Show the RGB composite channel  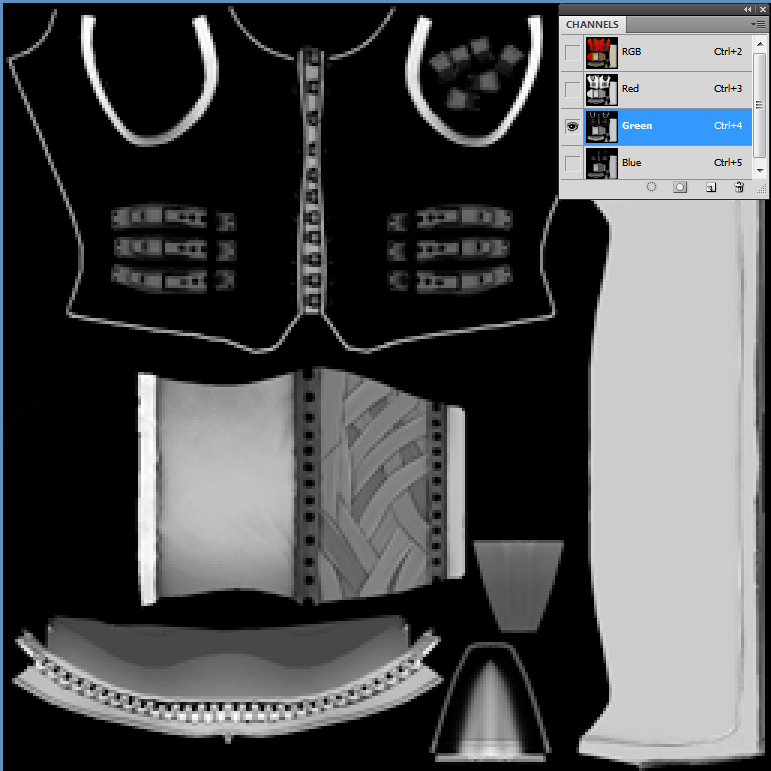pos(572,53)
